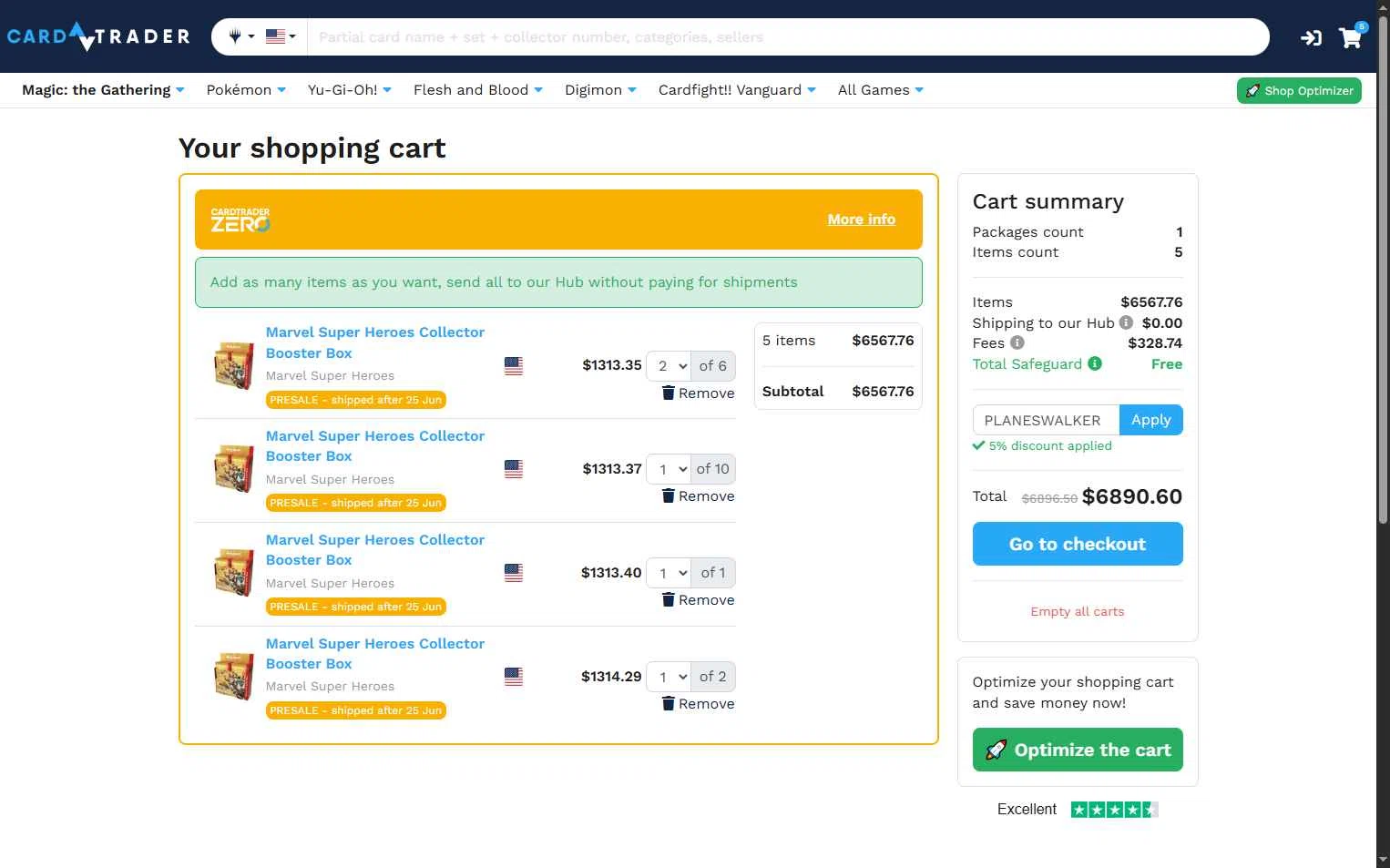Click PRESALE badge on the $1314.29 item
Viewport: 1390px width, 868px height.
pos(356,710)
